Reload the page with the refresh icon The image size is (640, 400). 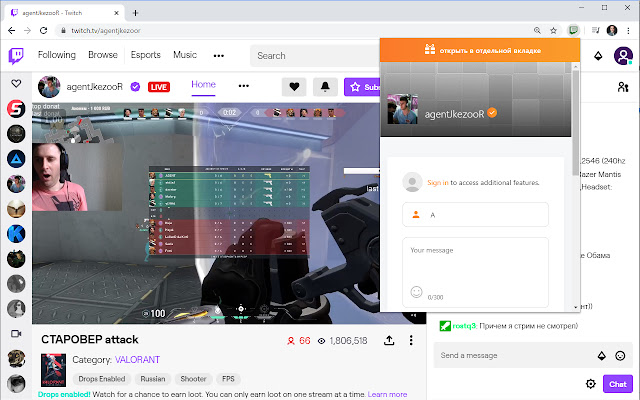coord(43,31)
